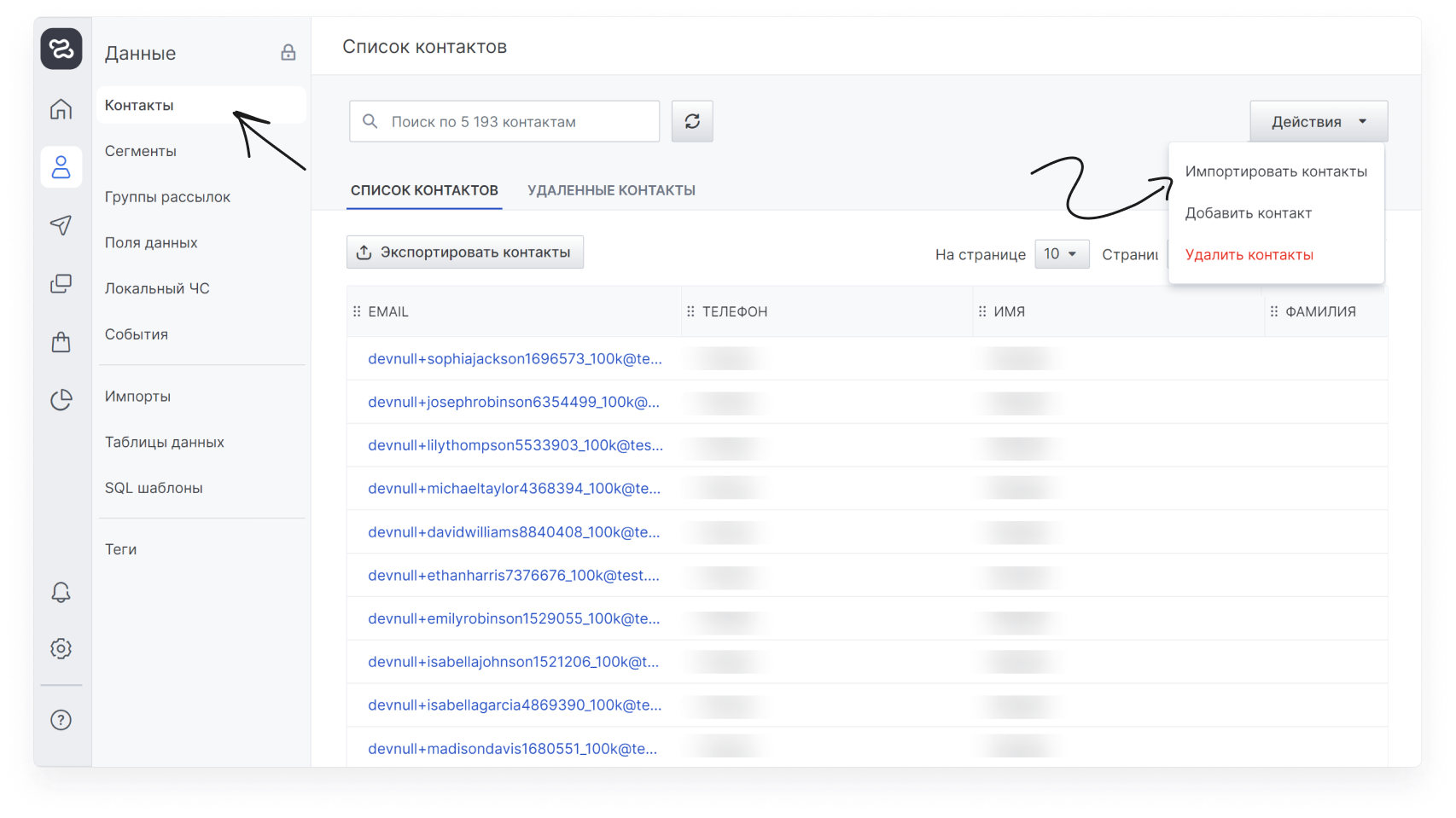
Task: Open the Settings gear icon
Action: click(61, 648)
